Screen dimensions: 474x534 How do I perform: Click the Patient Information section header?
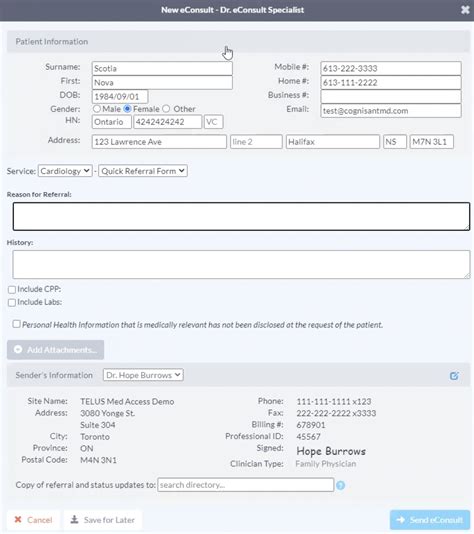[x=238, y=42]
